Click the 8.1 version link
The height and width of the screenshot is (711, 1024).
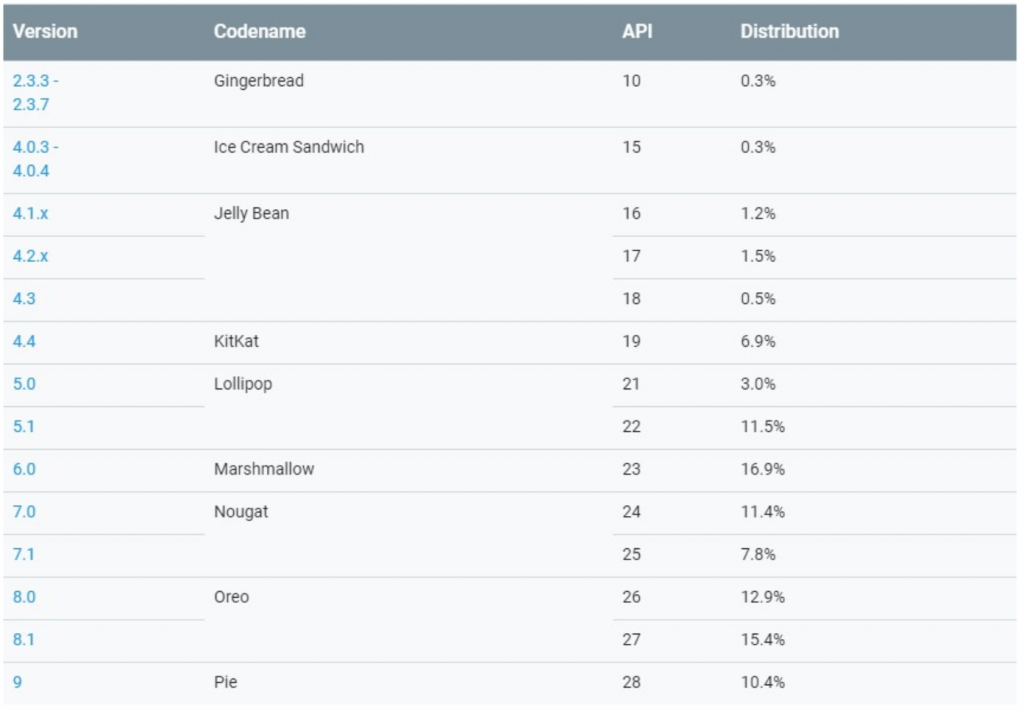tap(24, 639)
